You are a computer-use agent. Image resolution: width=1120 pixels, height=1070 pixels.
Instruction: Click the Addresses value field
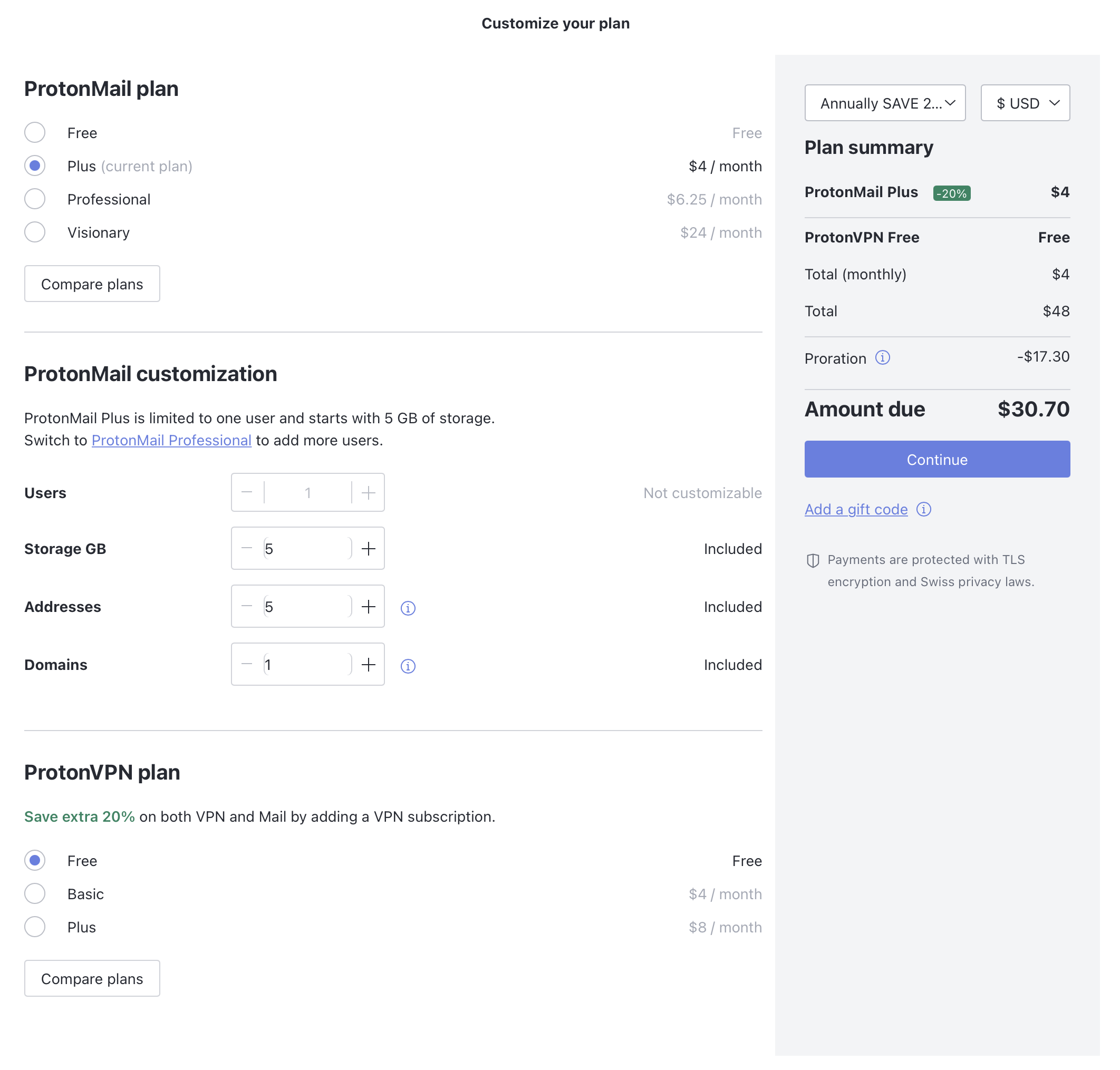[x=307, y=607]
